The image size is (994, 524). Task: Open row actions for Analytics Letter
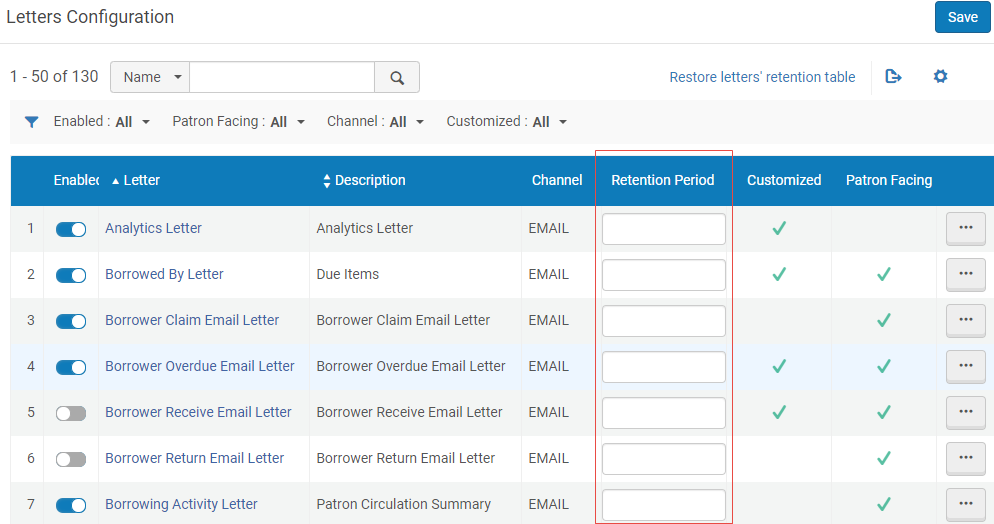click(965, 228)
